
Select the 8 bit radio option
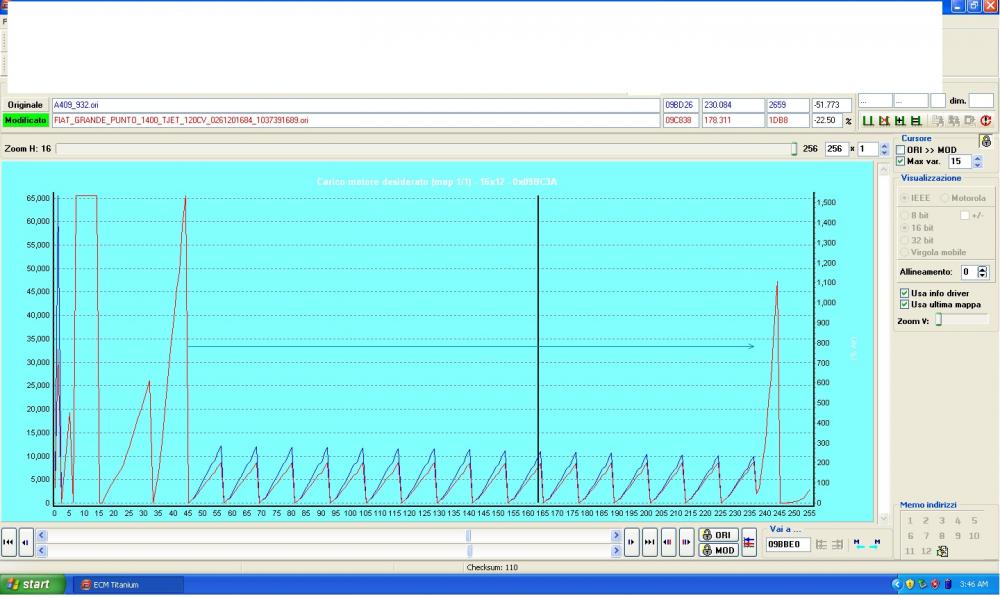[904, 215]
